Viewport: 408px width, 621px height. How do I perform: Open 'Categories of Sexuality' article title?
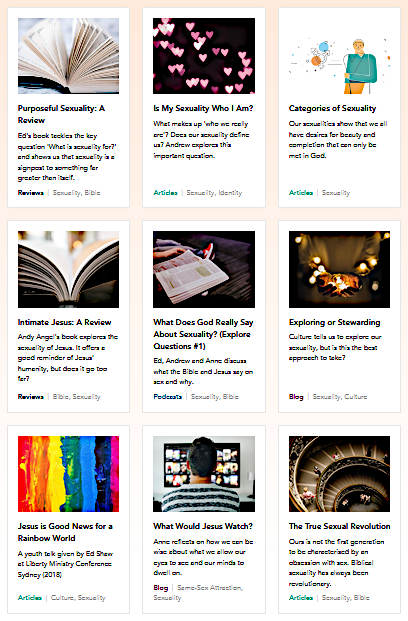pos(332,109)
